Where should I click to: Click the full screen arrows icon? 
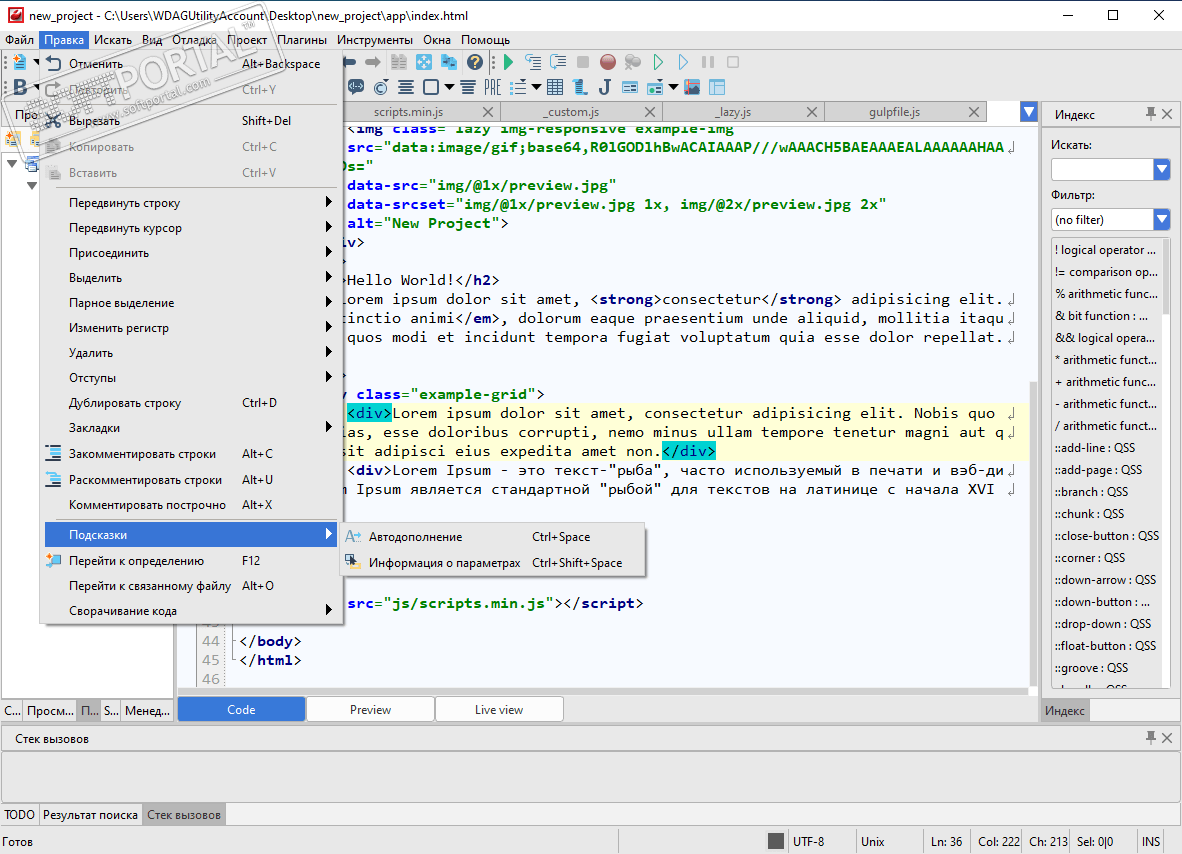(425, 62)
